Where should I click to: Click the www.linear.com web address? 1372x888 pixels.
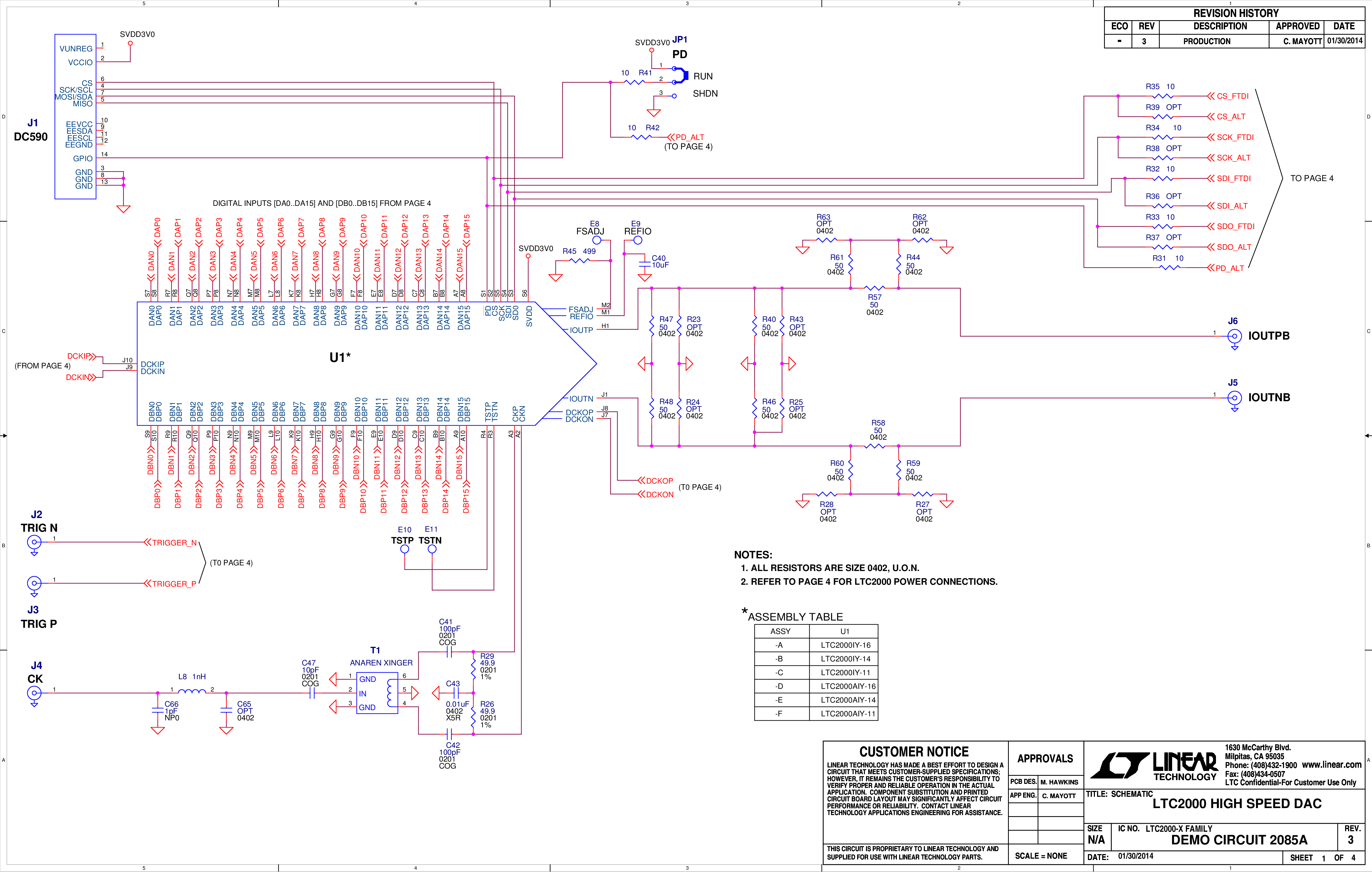point(1332,765)
